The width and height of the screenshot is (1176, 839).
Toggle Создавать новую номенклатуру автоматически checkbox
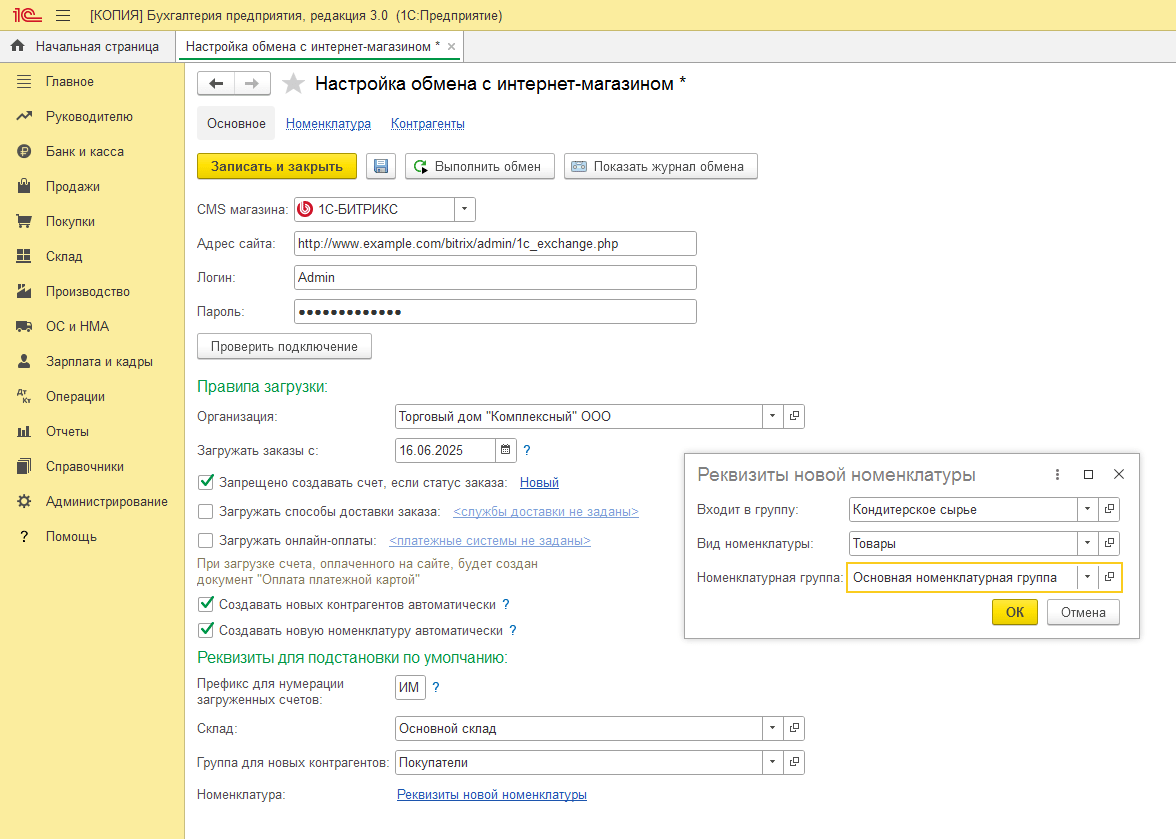(206, 631)
